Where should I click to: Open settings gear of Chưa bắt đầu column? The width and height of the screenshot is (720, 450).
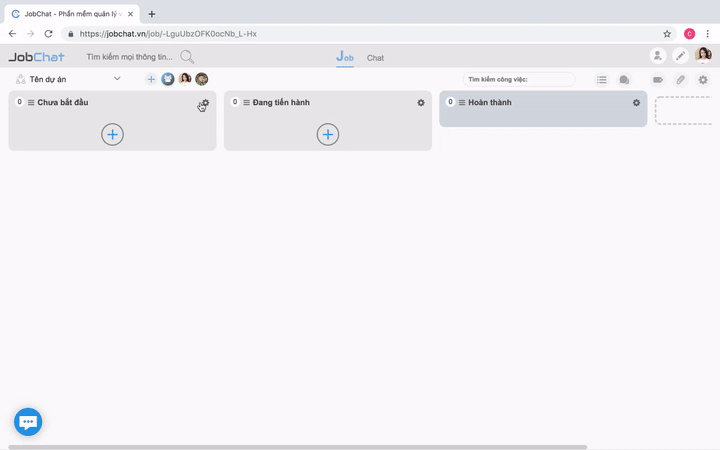[x=205, y=103]
